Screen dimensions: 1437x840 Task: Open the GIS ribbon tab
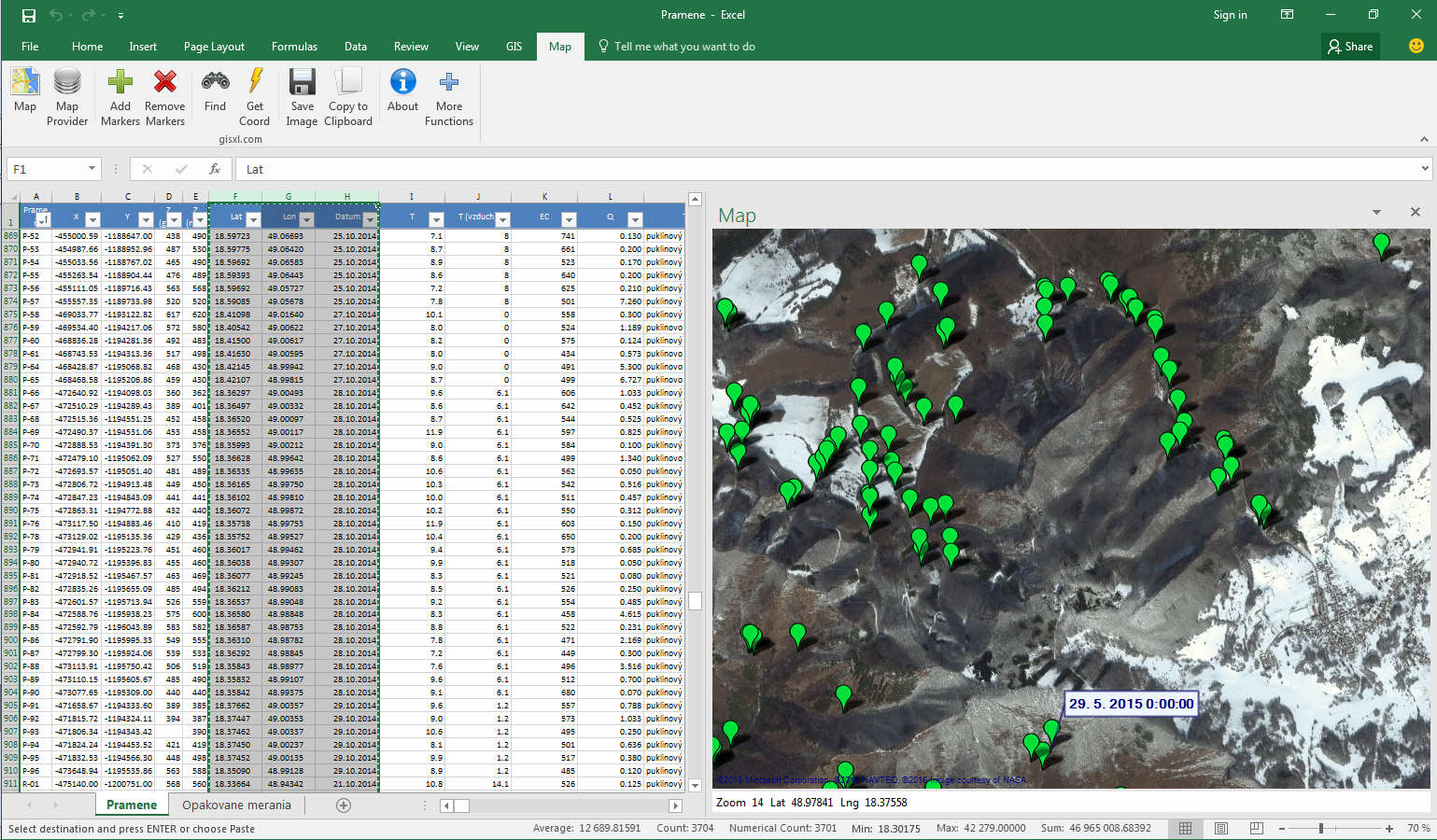(514, 47)
